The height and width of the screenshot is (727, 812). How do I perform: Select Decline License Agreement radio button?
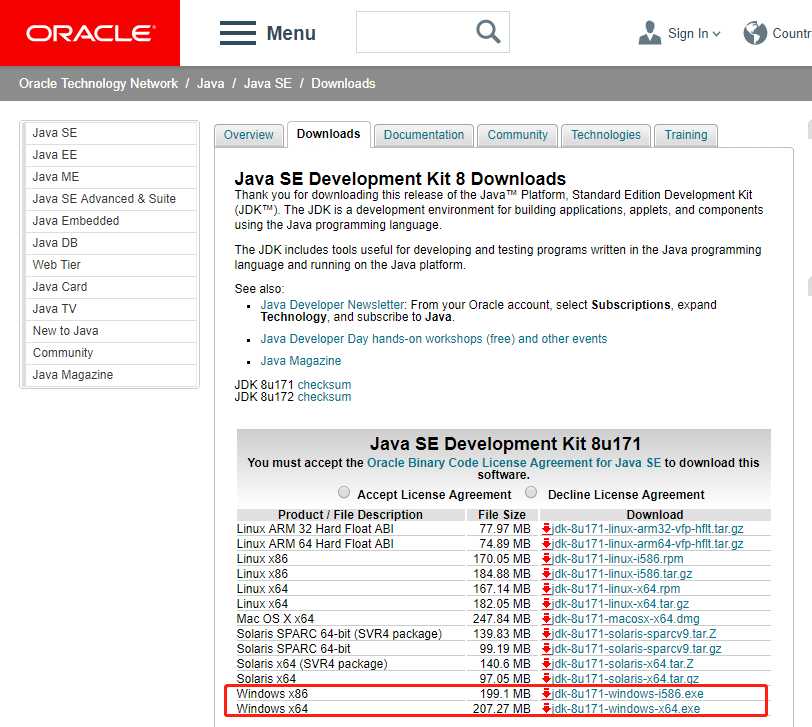[531, 492]
